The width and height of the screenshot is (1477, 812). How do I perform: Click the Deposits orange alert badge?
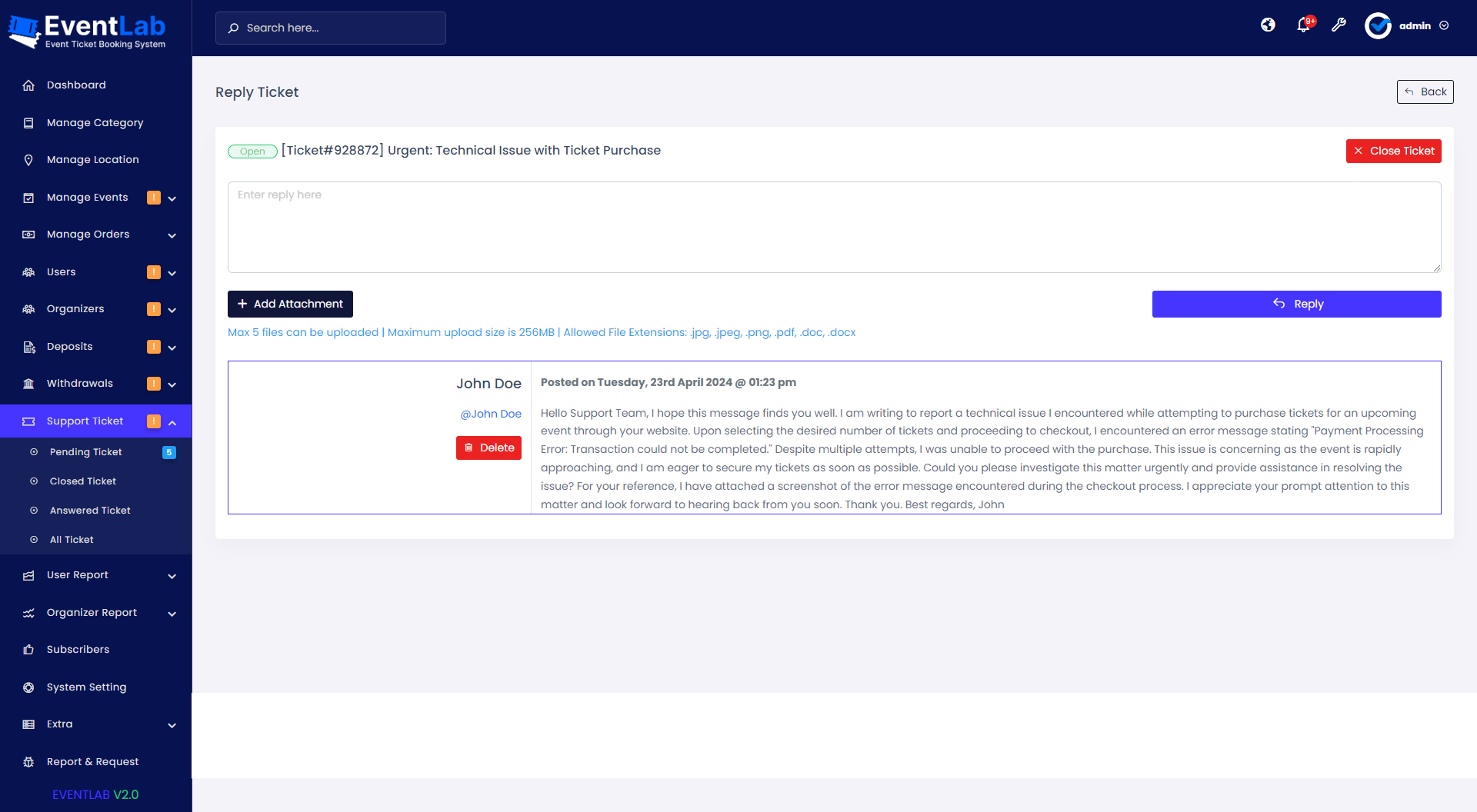click(154, 347)
